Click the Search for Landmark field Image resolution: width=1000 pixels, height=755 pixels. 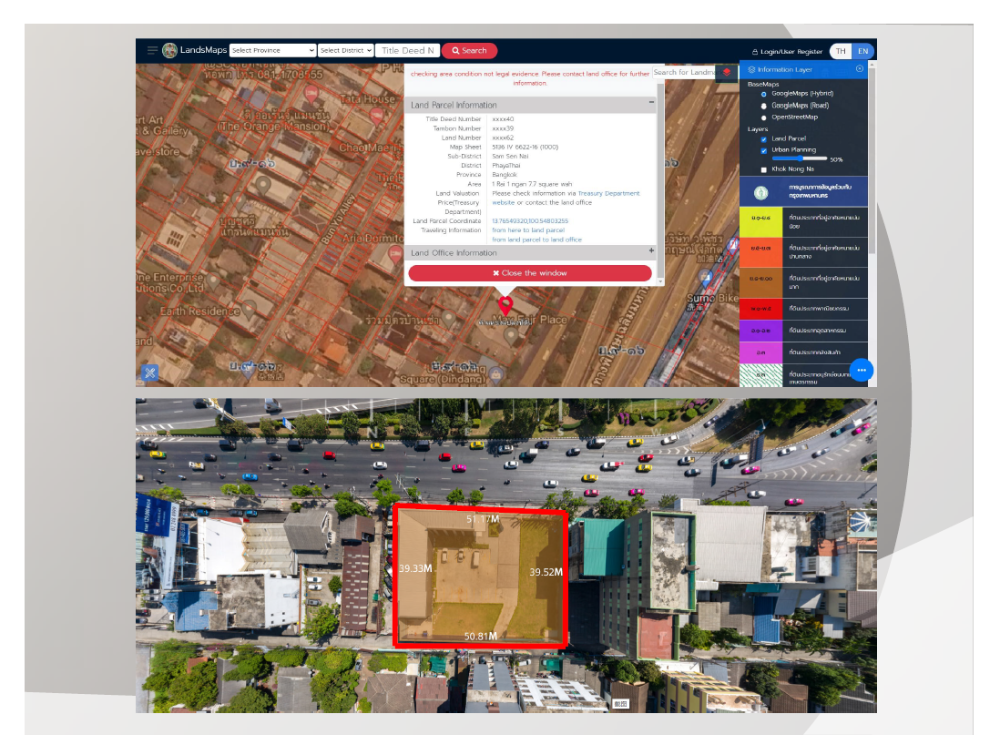tap(685, 72)
